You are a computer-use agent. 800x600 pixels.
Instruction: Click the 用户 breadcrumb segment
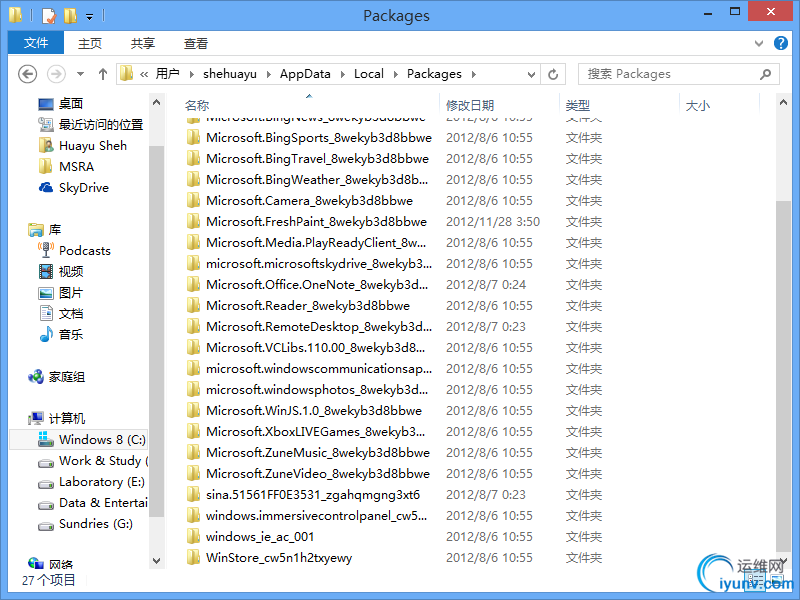click(x=167, y=74)
